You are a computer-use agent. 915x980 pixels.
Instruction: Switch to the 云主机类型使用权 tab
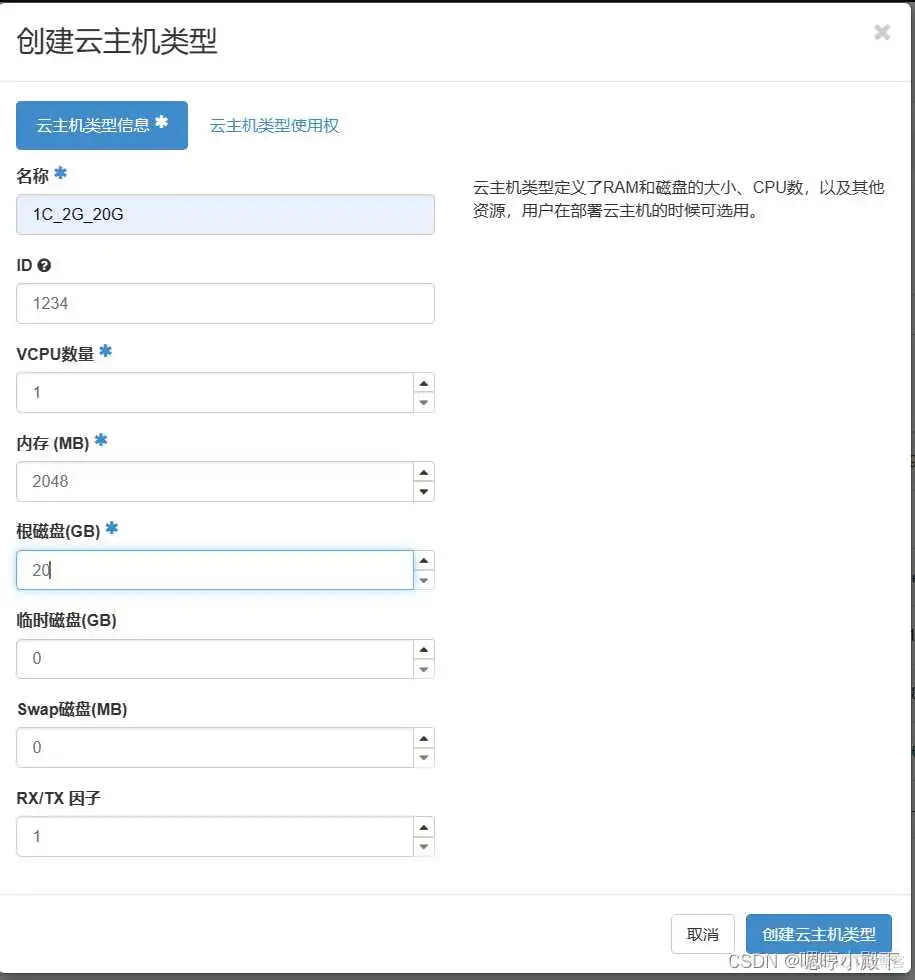275,126
